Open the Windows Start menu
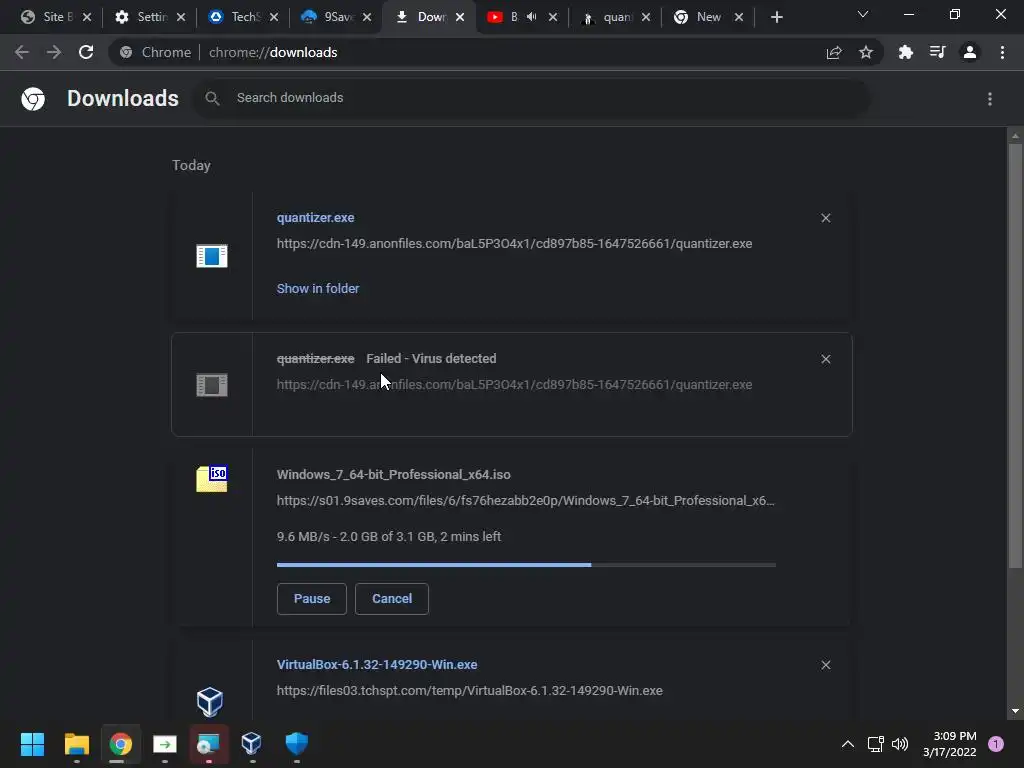The width and height of the screenshot is (1024, 768). 32,744
